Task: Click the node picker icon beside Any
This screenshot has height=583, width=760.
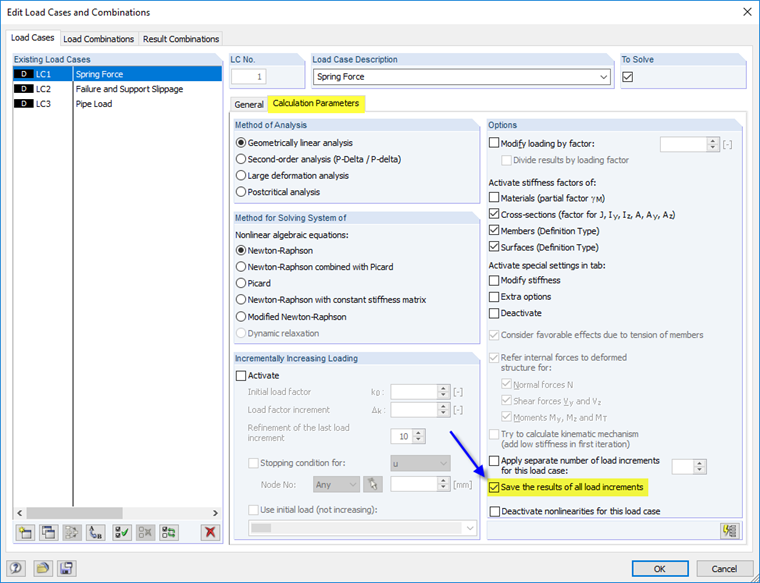Action: pyautogui.click(x=373, y=484)
